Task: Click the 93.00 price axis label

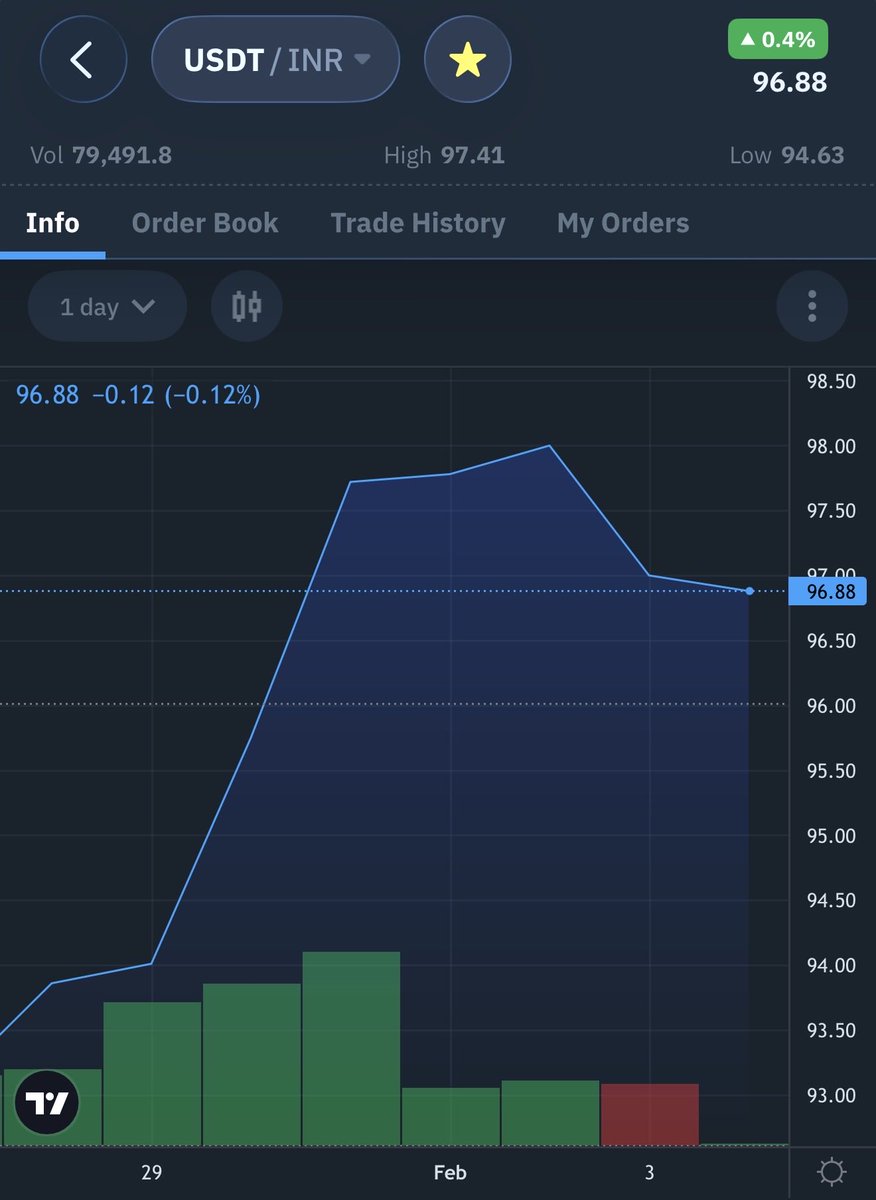Action: [x=831, y=1095]
